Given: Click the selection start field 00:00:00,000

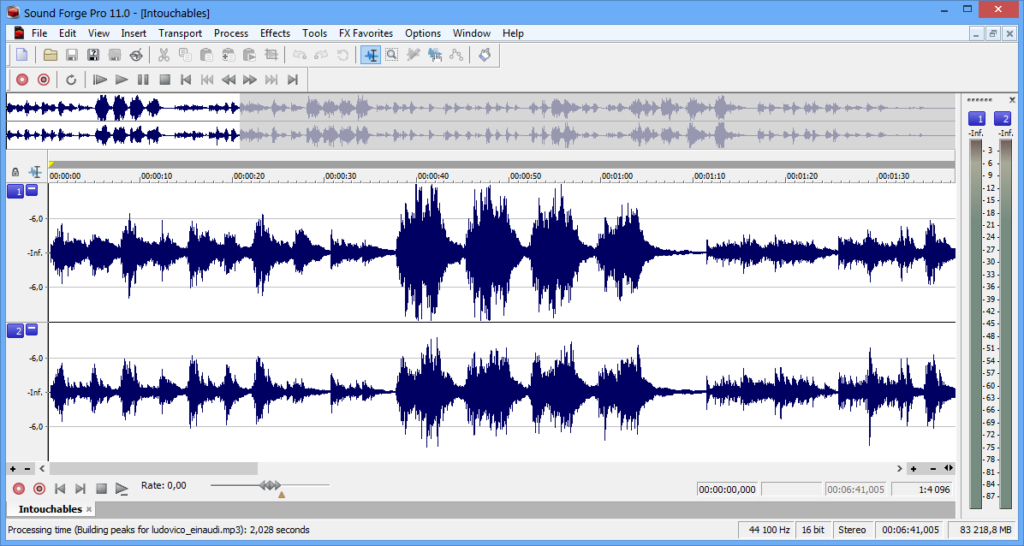Looking at the screenshot, I should [728, 489].
